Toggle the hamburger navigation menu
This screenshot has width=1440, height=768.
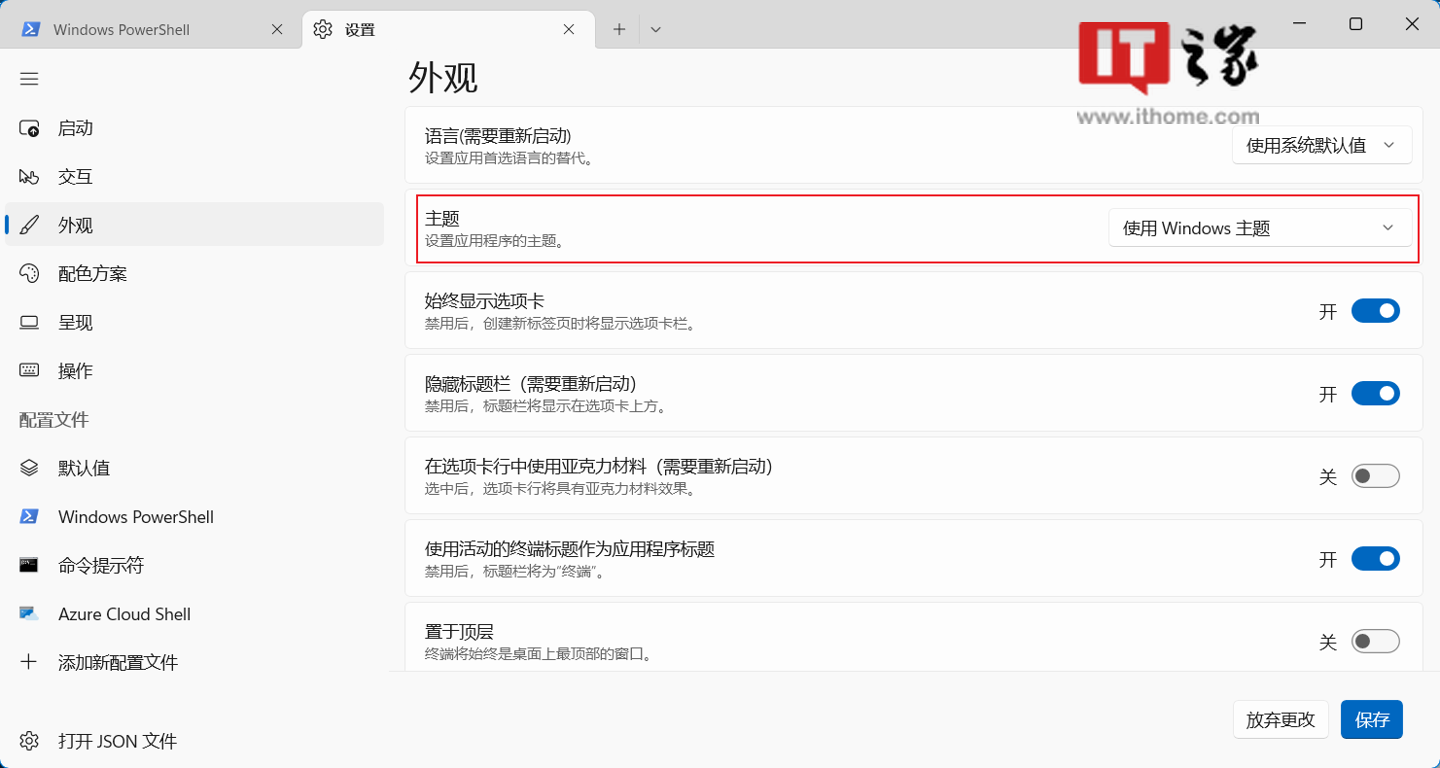(29, 79)
